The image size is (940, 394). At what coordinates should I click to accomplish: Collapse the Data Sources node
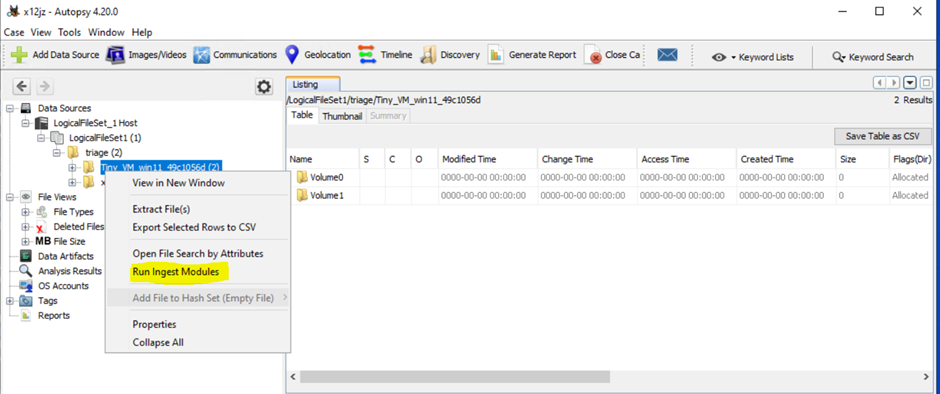pyautogui.click(x=11, y=109)
